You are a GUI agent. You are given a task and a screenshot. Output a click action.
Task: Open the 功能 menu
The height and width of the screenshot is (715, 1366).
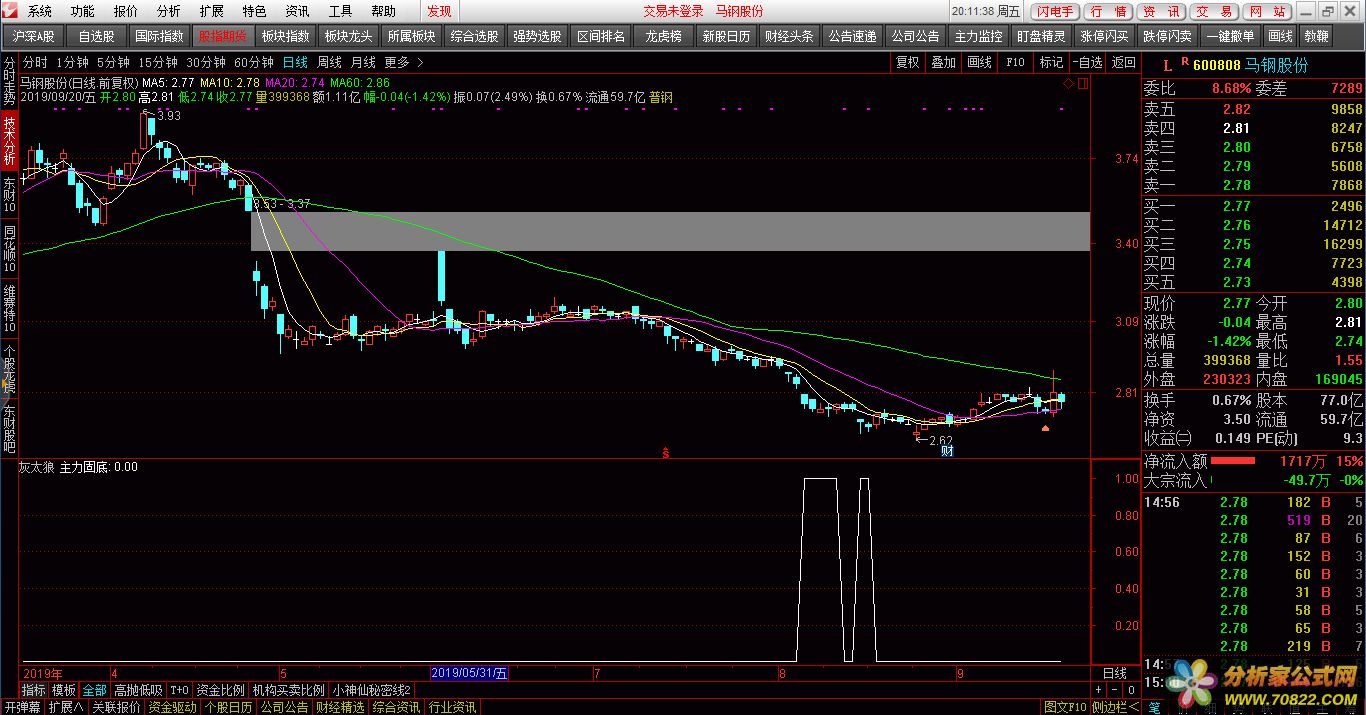[83, 12]
